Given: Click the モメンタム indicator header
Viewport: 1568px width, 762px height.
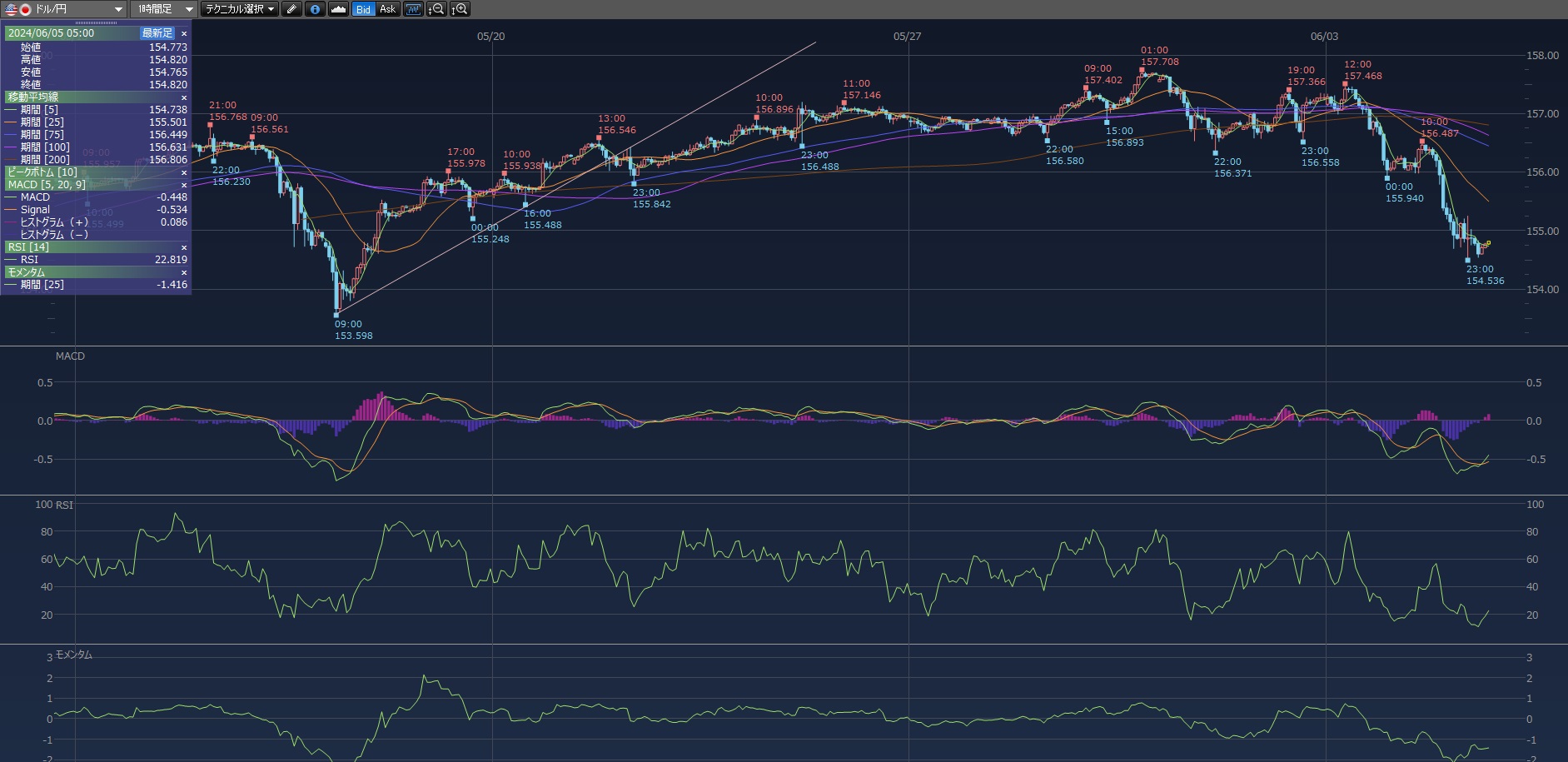Looking at the screenshot, I should [x=27, y=272].
